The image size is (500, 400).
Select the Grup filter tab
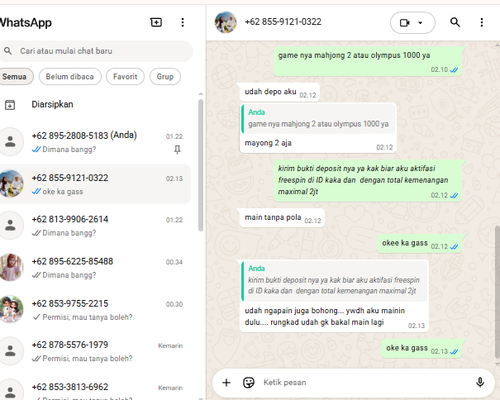click(x=165, y=77)
